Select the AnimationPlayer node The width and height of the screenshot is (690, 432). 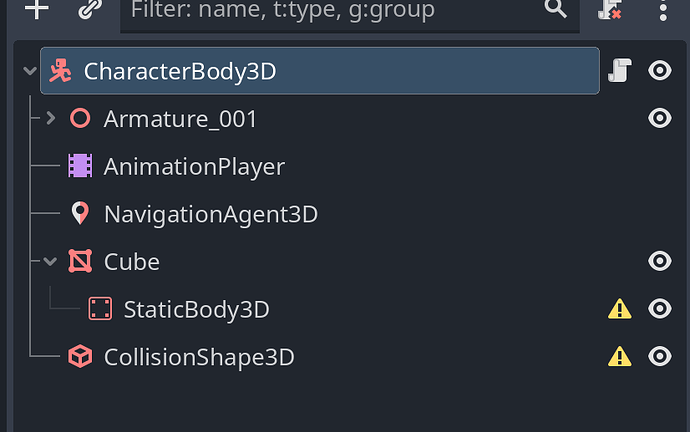pyautogui.click(x=195, y=167)
